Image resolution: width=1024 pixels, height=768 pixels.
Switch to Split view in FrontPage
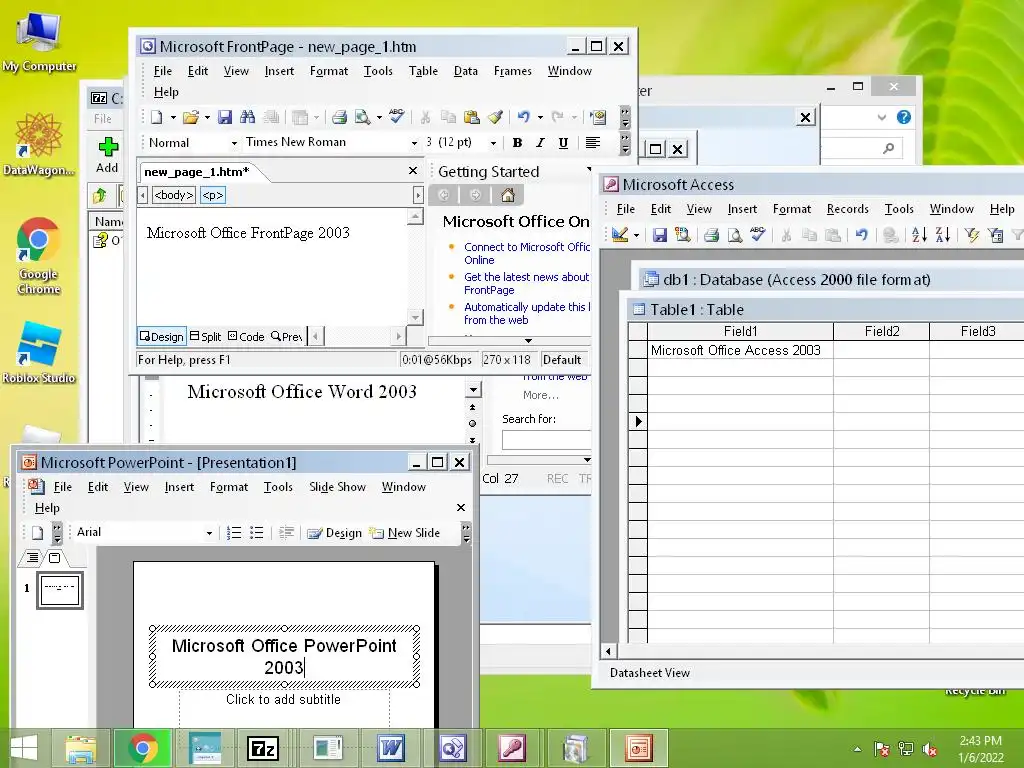(206, 336)
